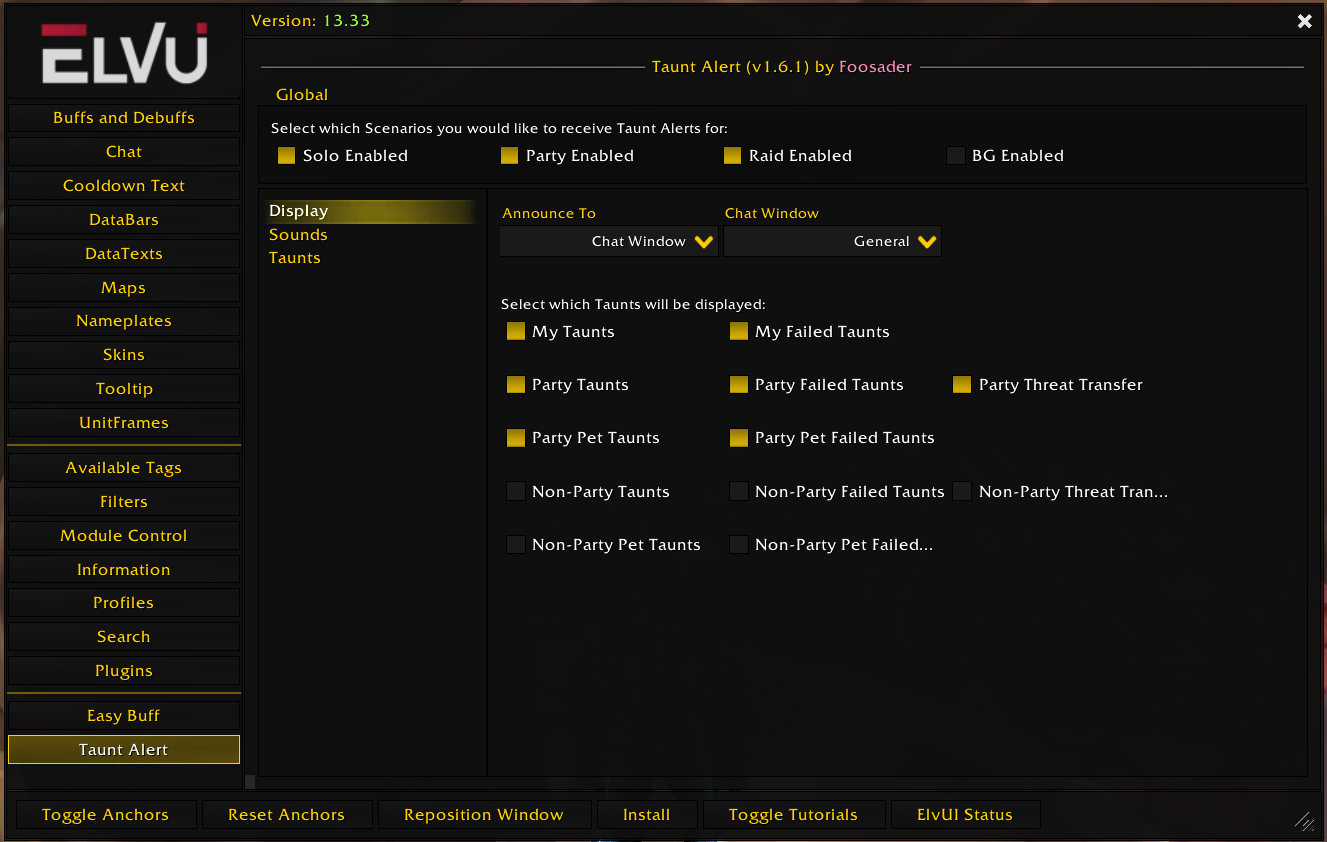
Task: Enable BG Enabled checkbox
Action: click(x=956, y=155)
